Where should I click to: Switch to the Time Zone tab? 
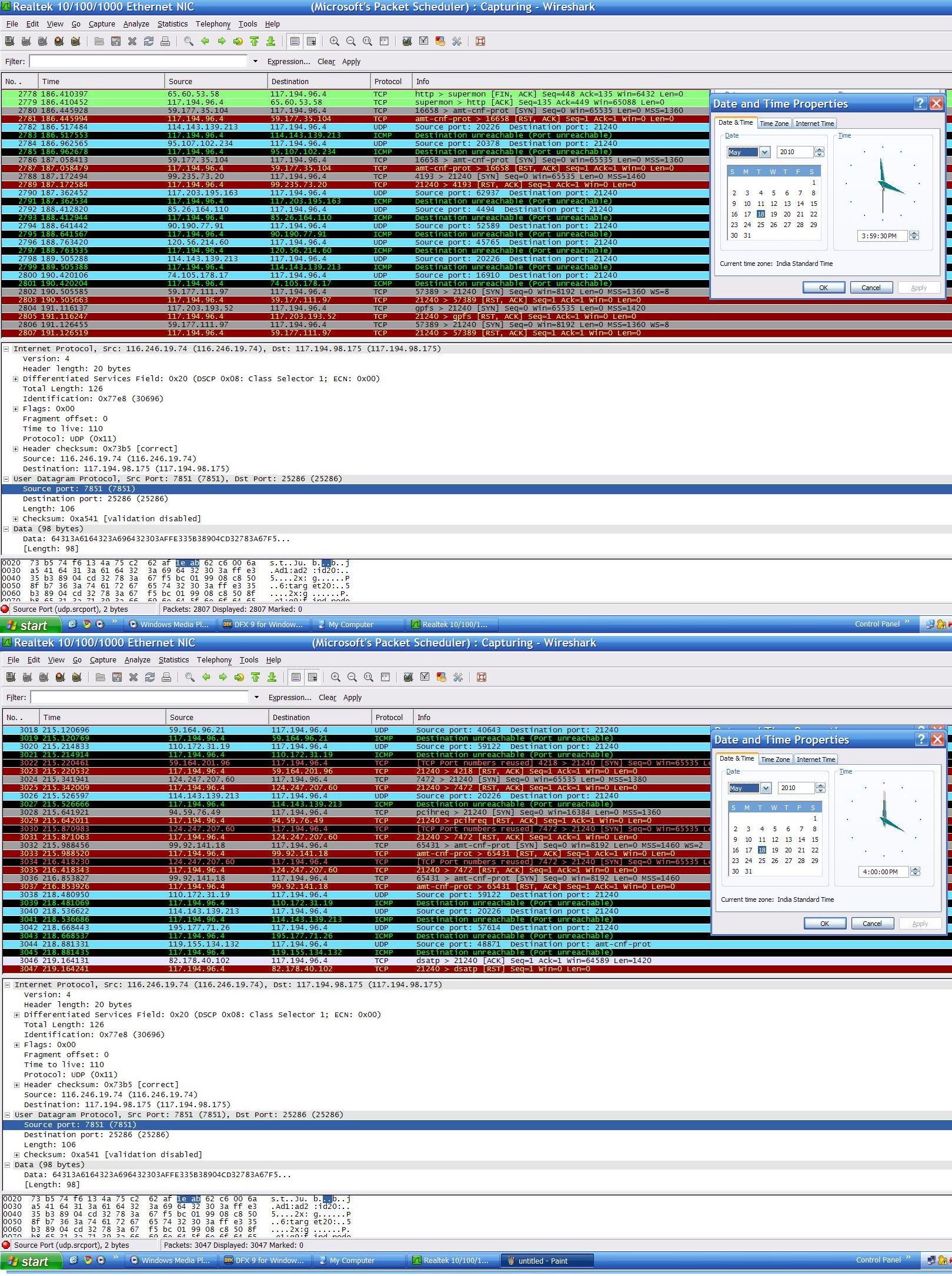click(774, 123)
